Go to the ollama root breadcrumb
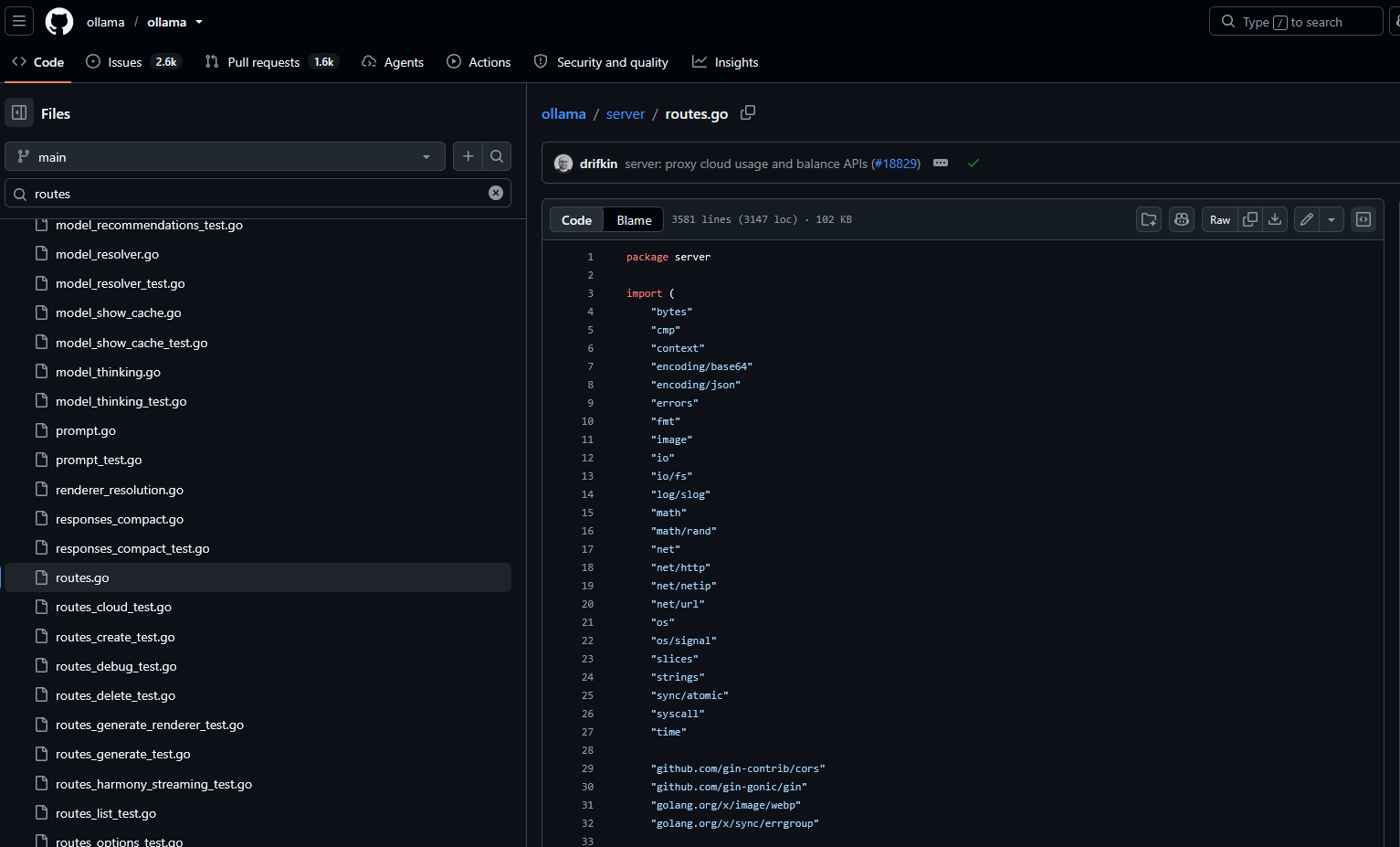1400x847 pixels. (563, 113)
